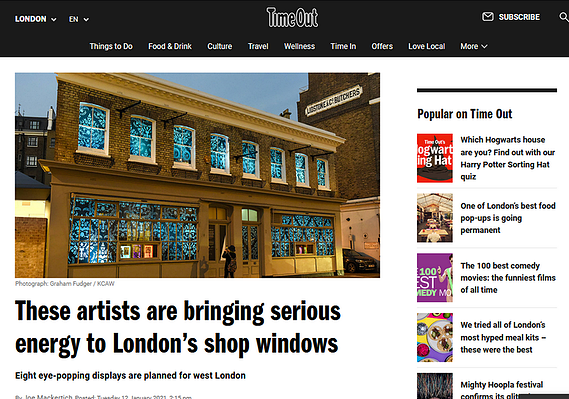The image size is (569, 399).
Task: Open the Hogwarts Sorting Hat thumbnail
Action: click(x=435, y=158)
